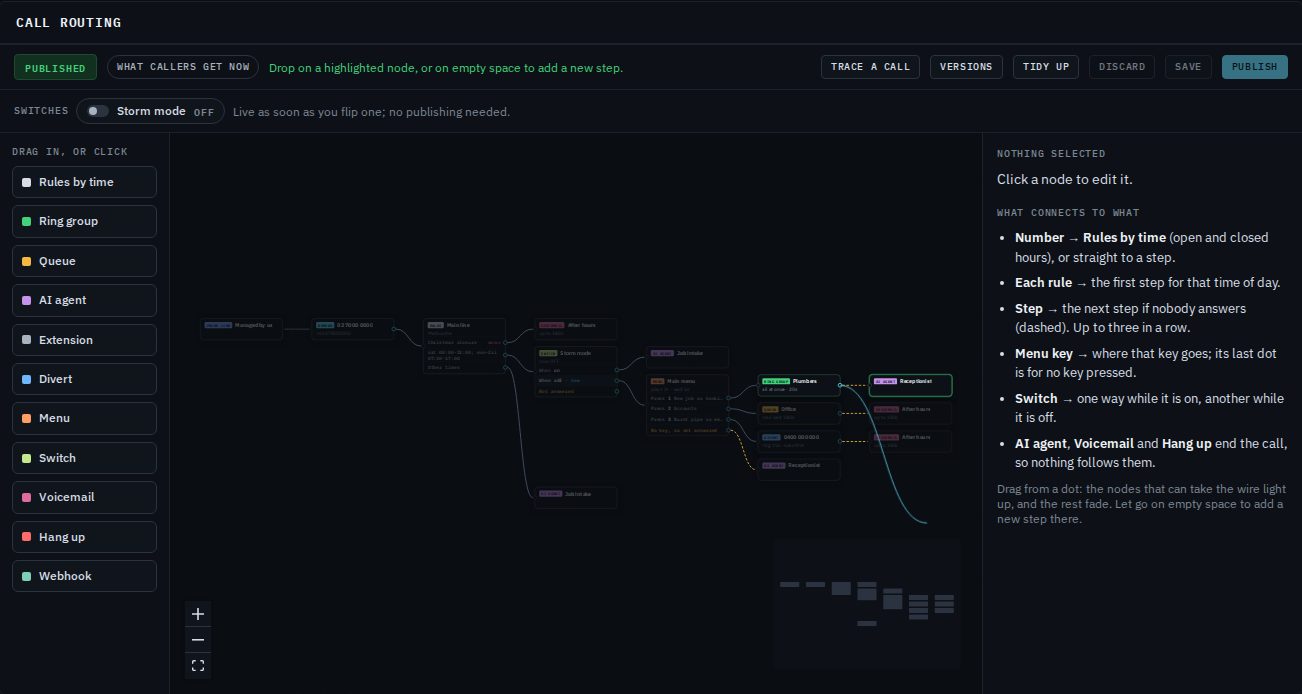Select the Managed by us node

[x=242, y=329]
